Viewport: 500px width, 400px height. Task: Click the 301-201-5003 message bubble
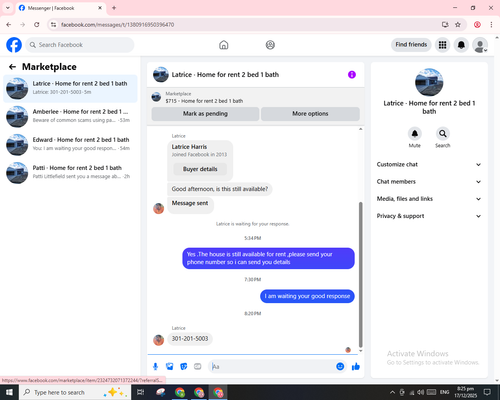click(x=190, y=339)
